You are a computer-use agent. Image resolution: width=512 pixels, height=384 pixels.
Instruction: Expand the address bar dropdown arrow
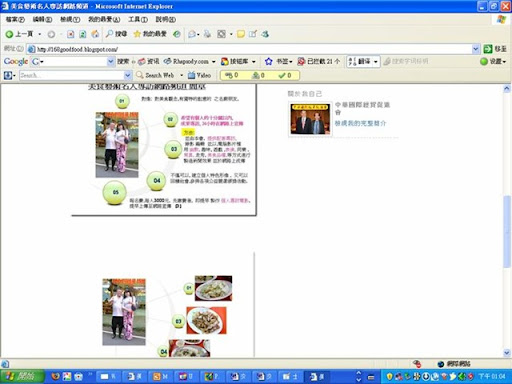(x=476, y=49)
